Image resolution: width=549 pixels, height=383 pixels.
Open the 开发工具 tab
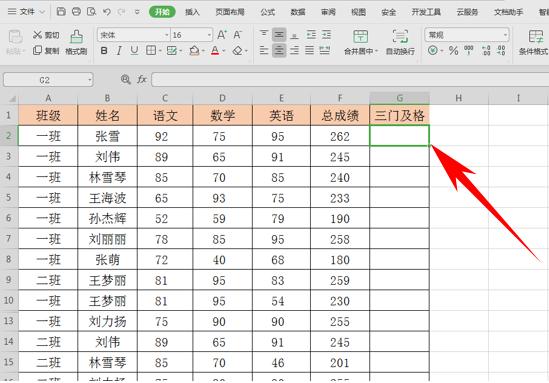coord(426,12)
